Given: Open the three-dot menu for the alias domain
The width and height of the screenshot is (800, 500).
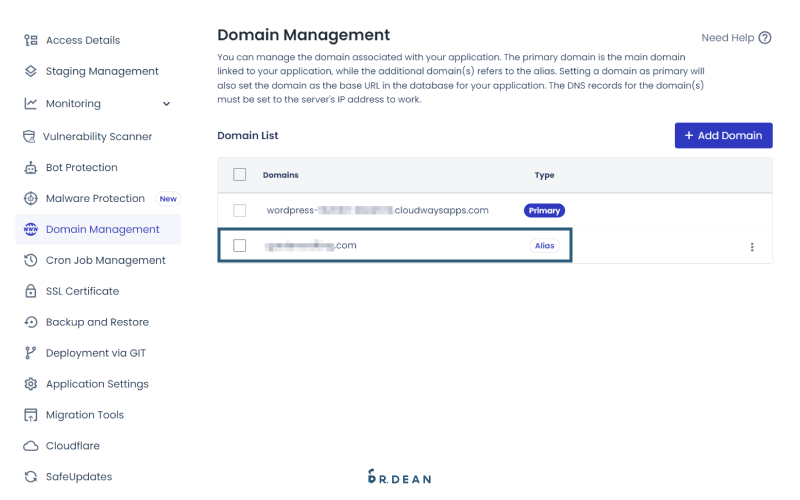Looking at the screenshot, I should [x=752, y=247].
